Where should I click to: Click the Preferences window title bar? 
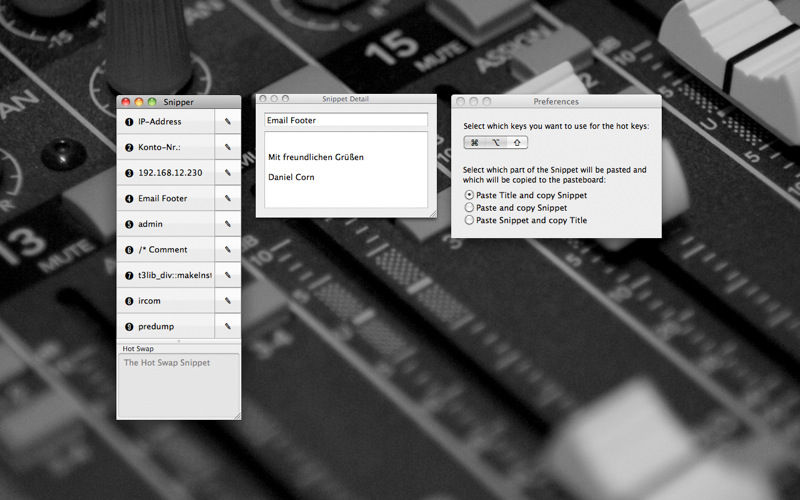[556, 101]
